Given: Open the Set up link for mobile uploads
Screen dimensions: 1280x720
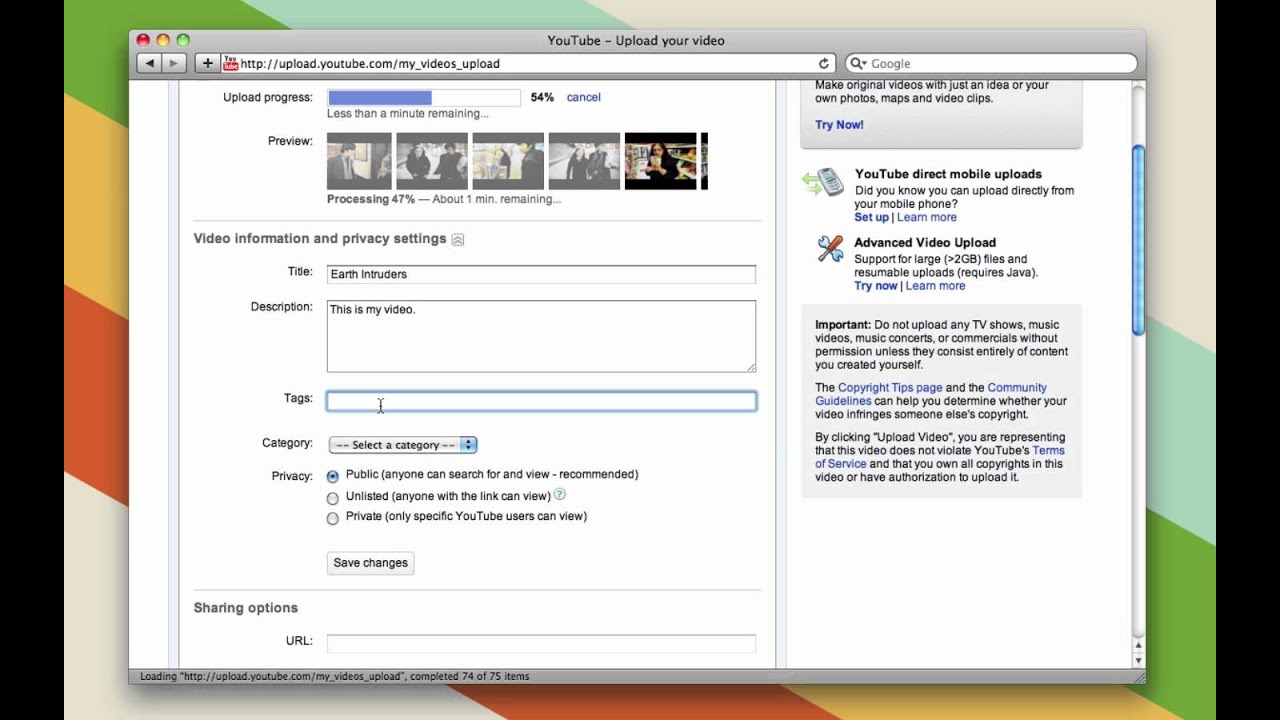Looking at the screenshot, I should click(871, 217).
